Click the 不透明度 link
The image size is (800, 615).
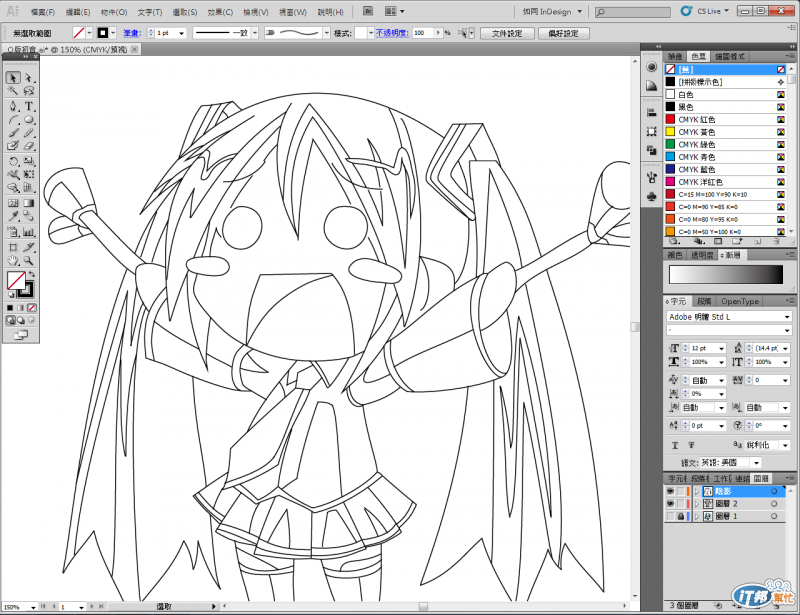(x=392, y=33)
